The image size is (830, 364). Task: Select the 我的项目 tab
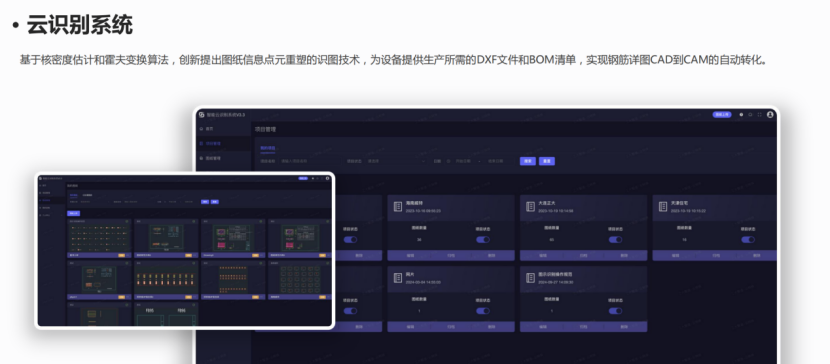(x=268, y=148)
